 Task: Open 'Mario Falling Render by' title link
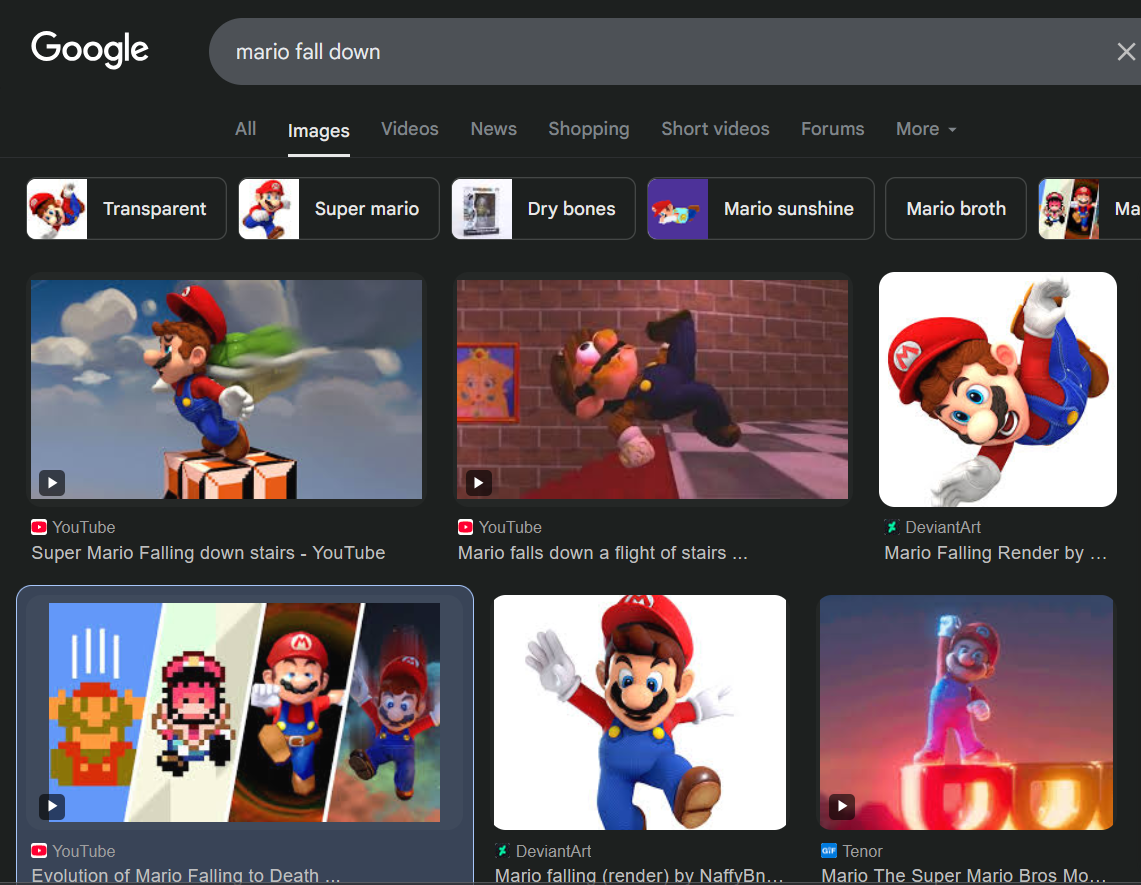[x=995, y=553]
